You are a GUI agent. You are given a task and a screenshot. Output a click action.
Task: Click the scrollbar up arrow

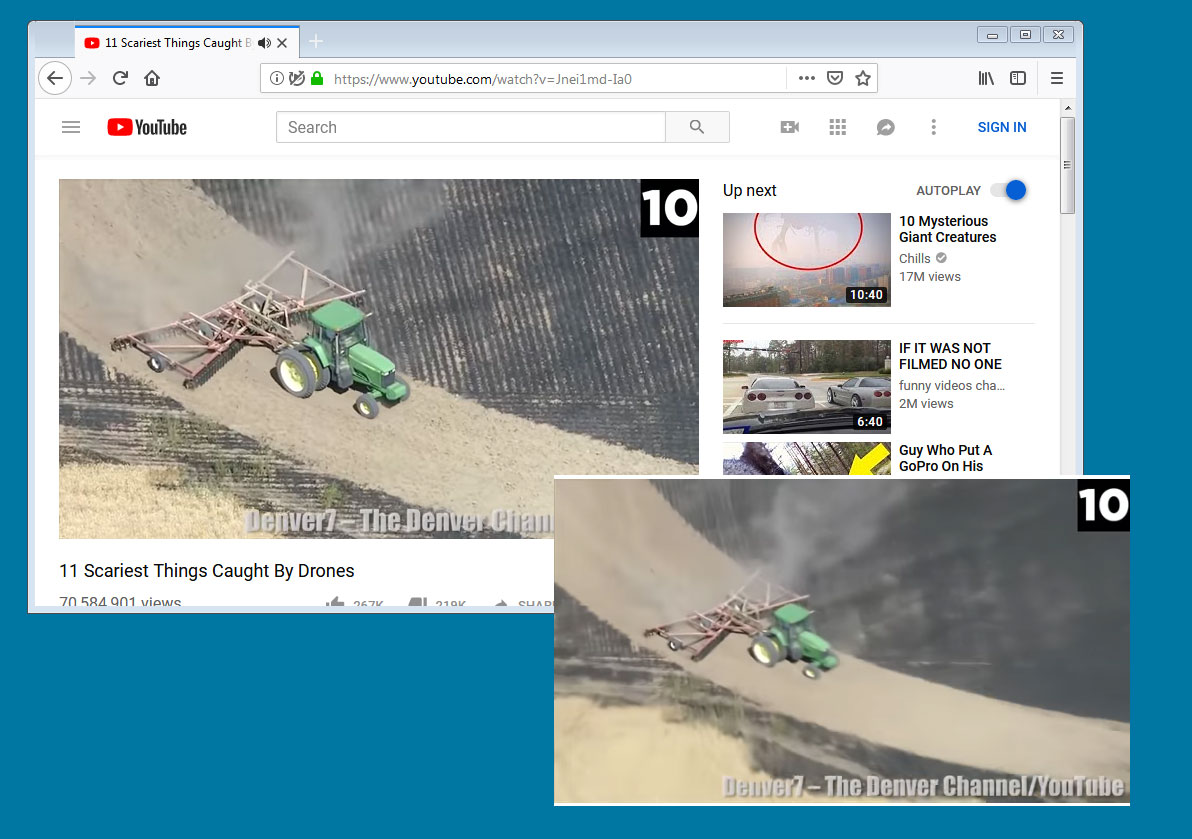pyautogui.click(x=1067, y=108)
